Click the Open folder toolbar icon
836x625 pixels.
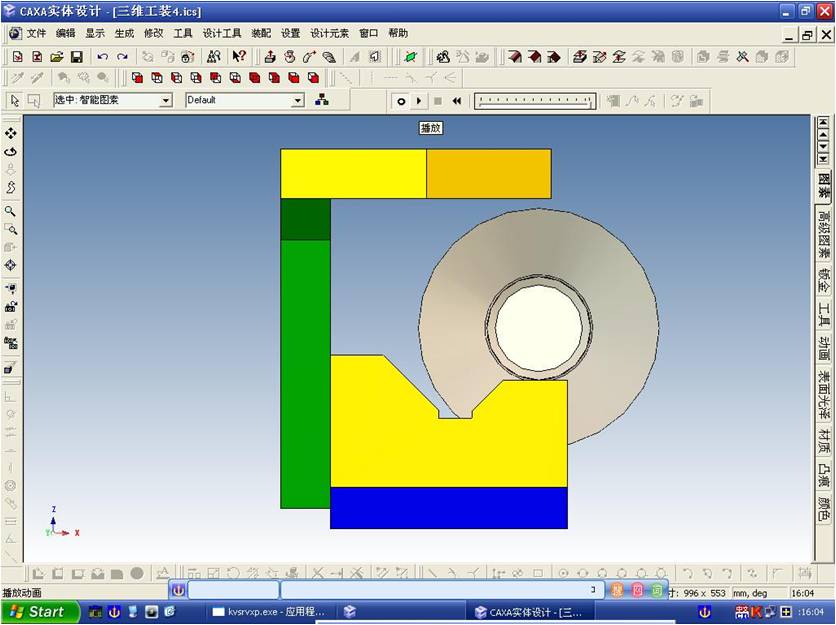(x=56, y=57)
